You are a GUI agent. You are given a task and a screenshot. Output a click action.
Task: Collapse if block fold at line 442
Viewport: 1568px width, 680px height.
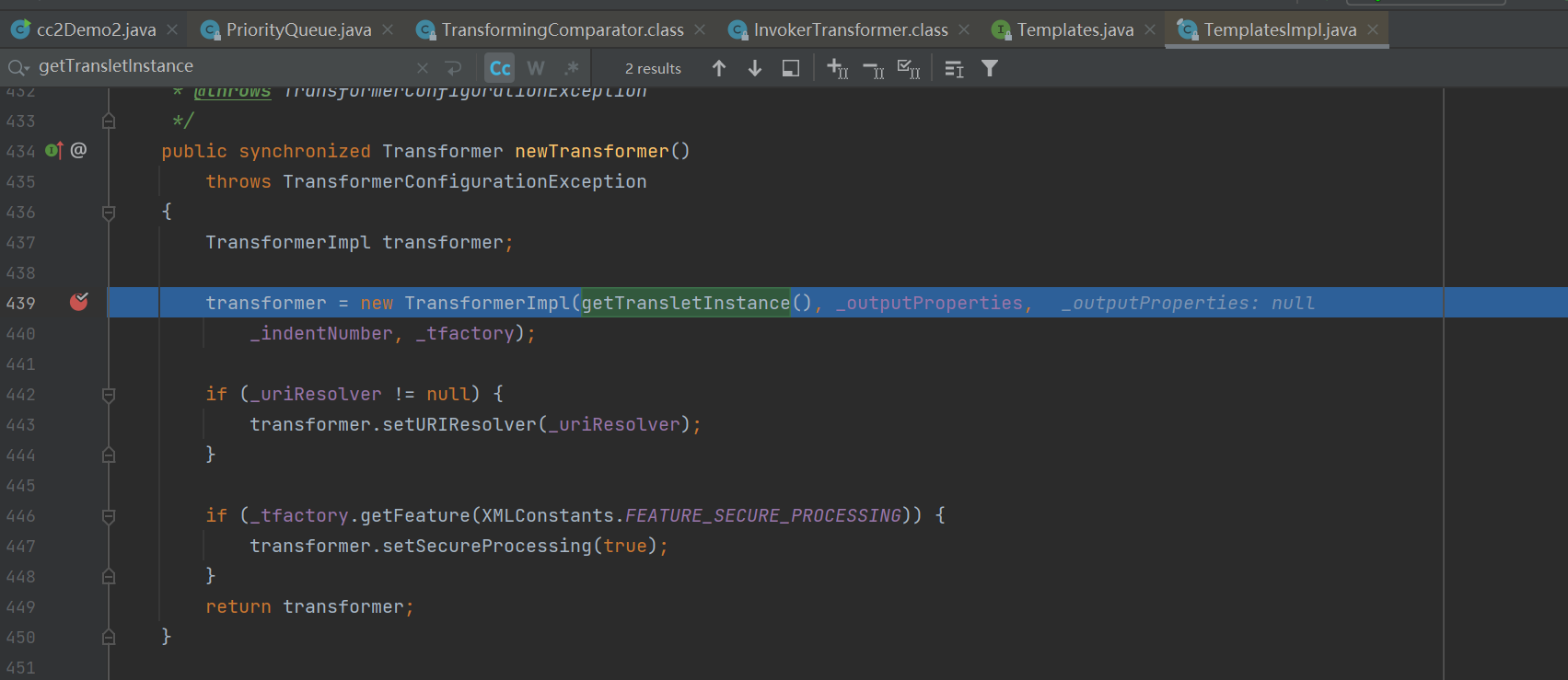pyautogui.click(x=109, y=395)
